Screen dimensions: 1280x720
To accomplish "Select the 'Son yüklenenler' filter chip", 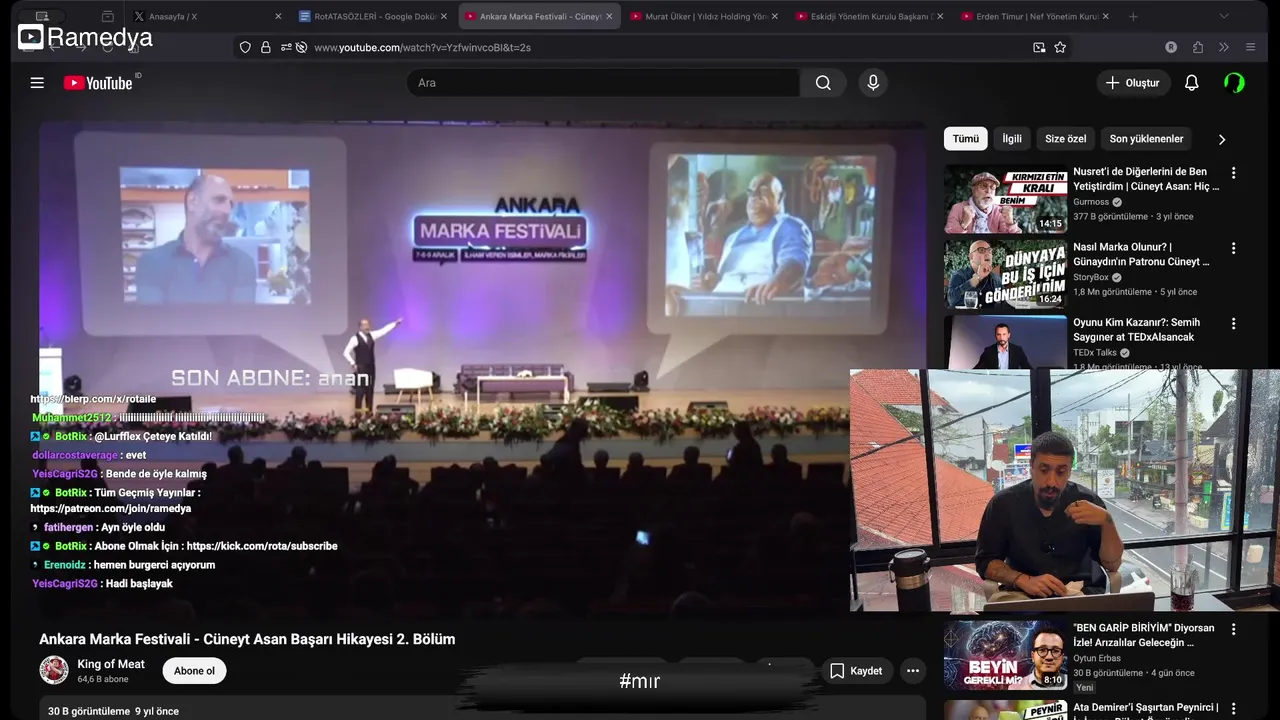I will [1146, 139].
